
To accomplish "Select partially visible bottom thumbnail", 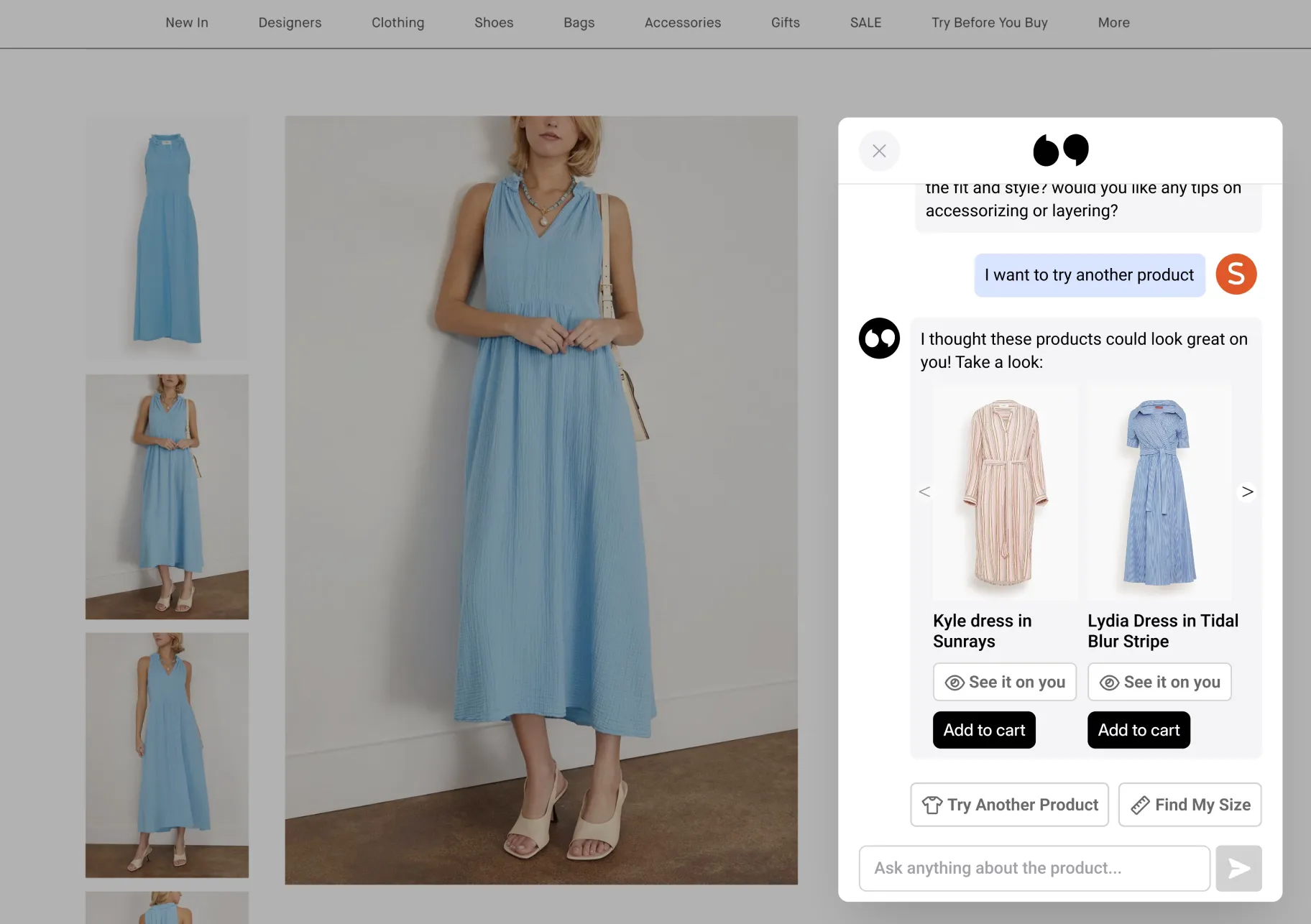I will pyautogui.click(x=167, y=907).
